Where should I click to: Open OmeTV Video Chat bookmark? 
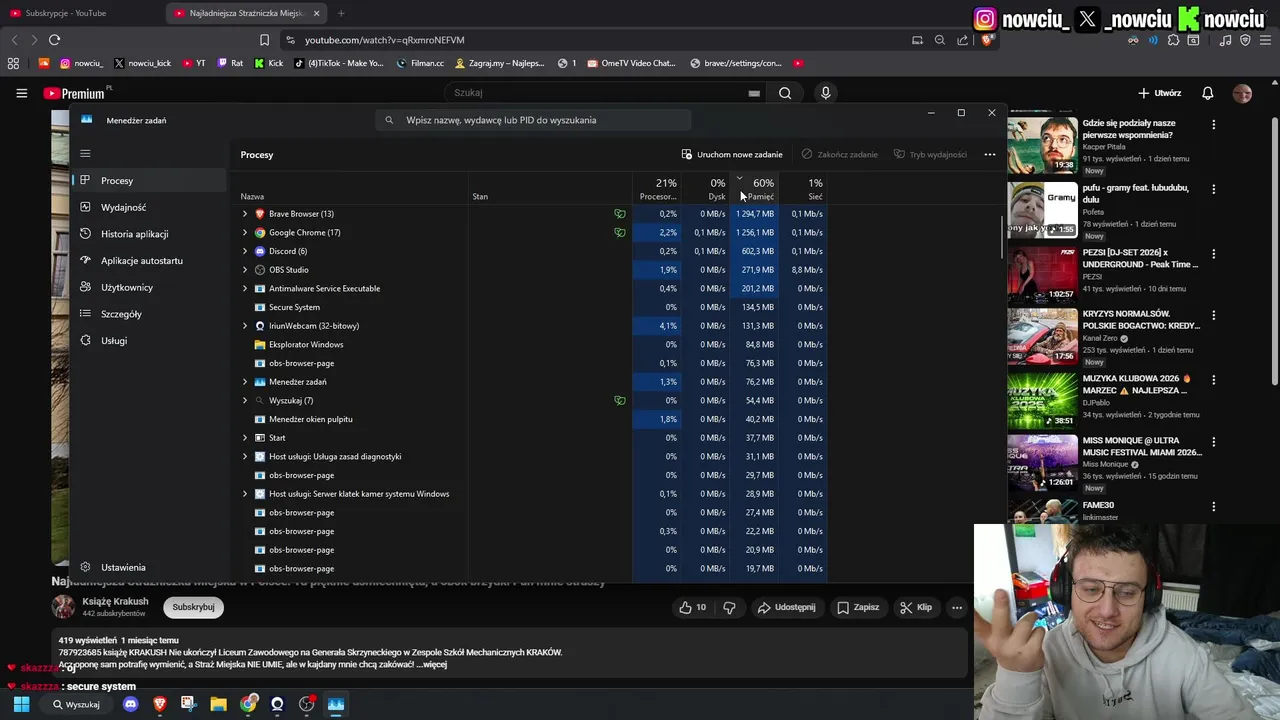(x=631, y=63)
